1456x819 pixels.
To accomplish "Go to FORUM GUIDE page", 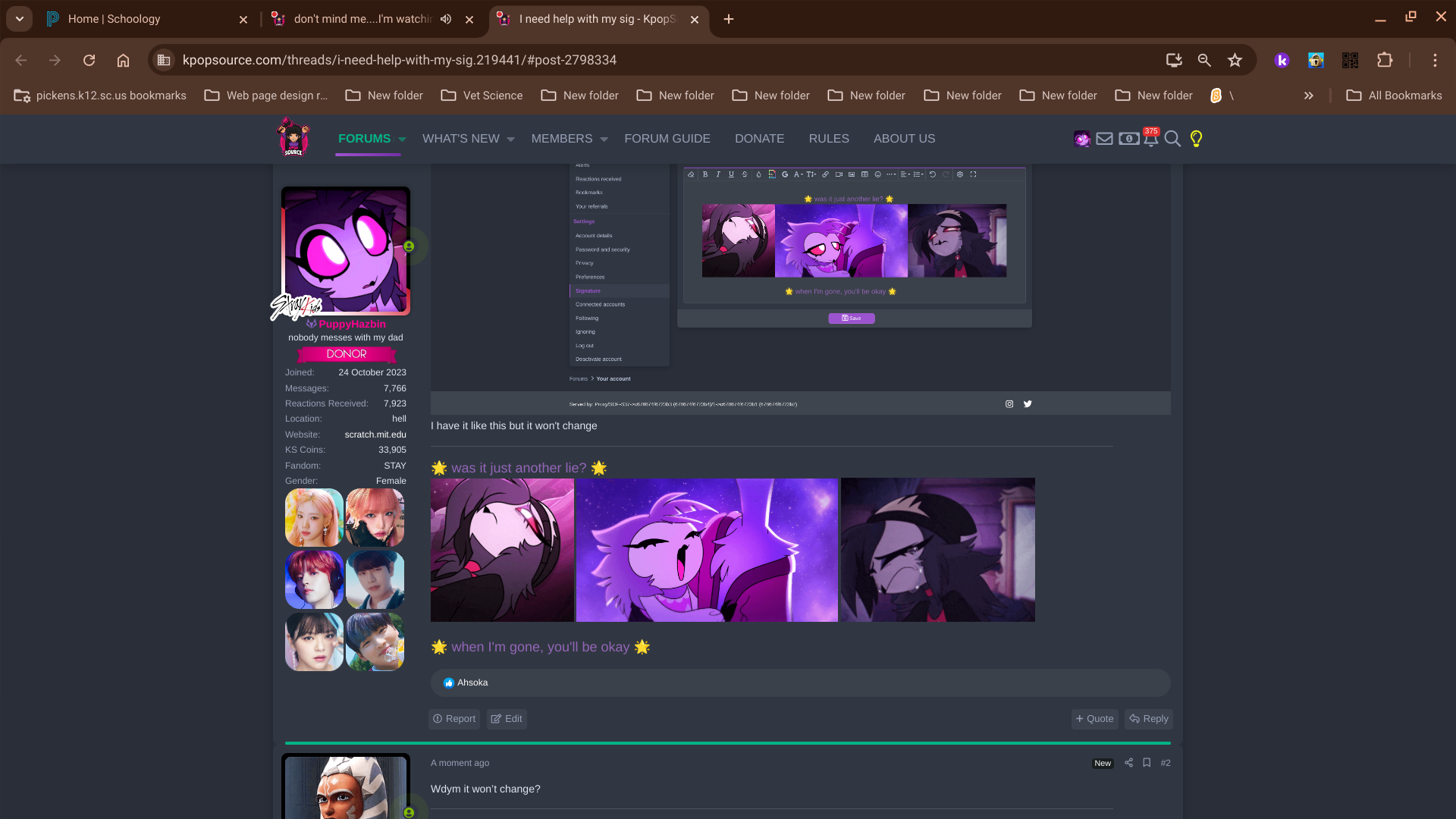I will point(667,139).
